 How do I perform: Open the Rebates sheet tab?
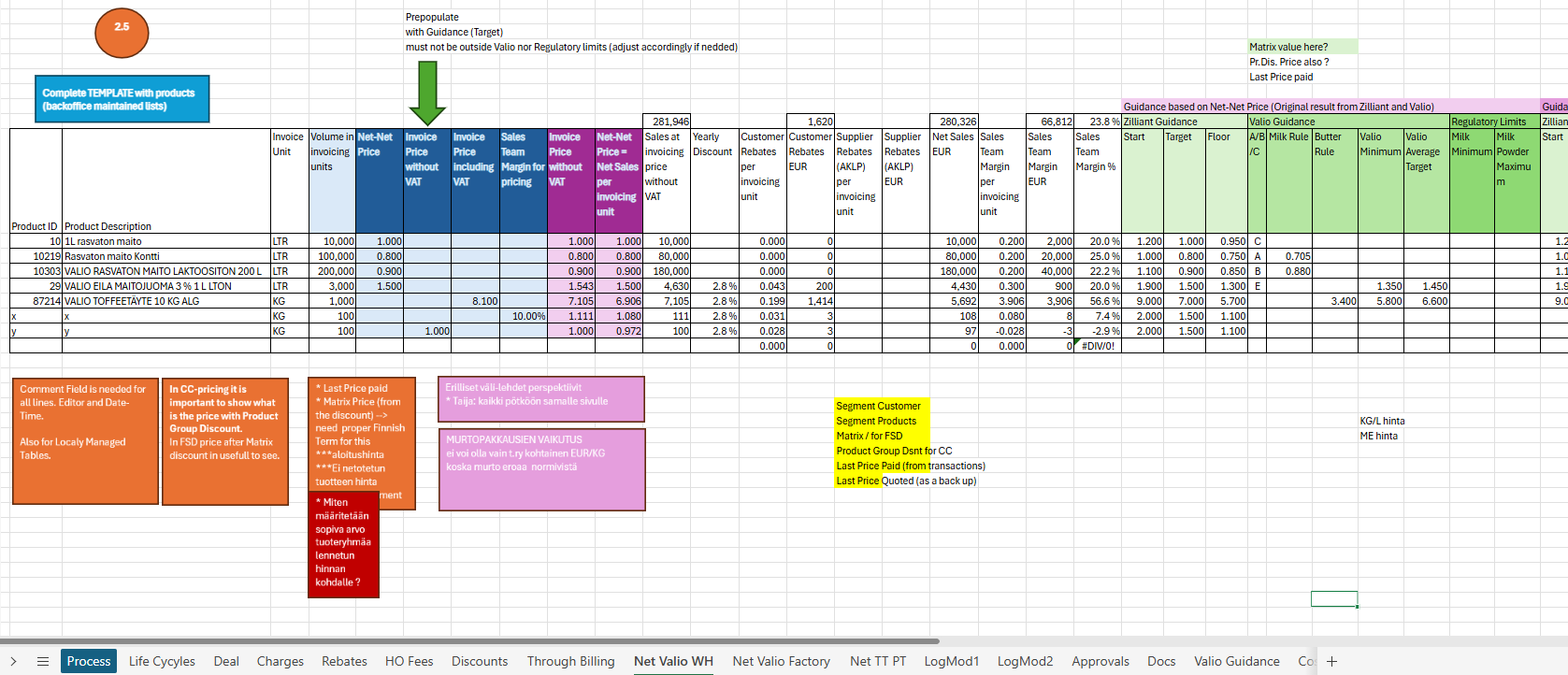[344, 661]
